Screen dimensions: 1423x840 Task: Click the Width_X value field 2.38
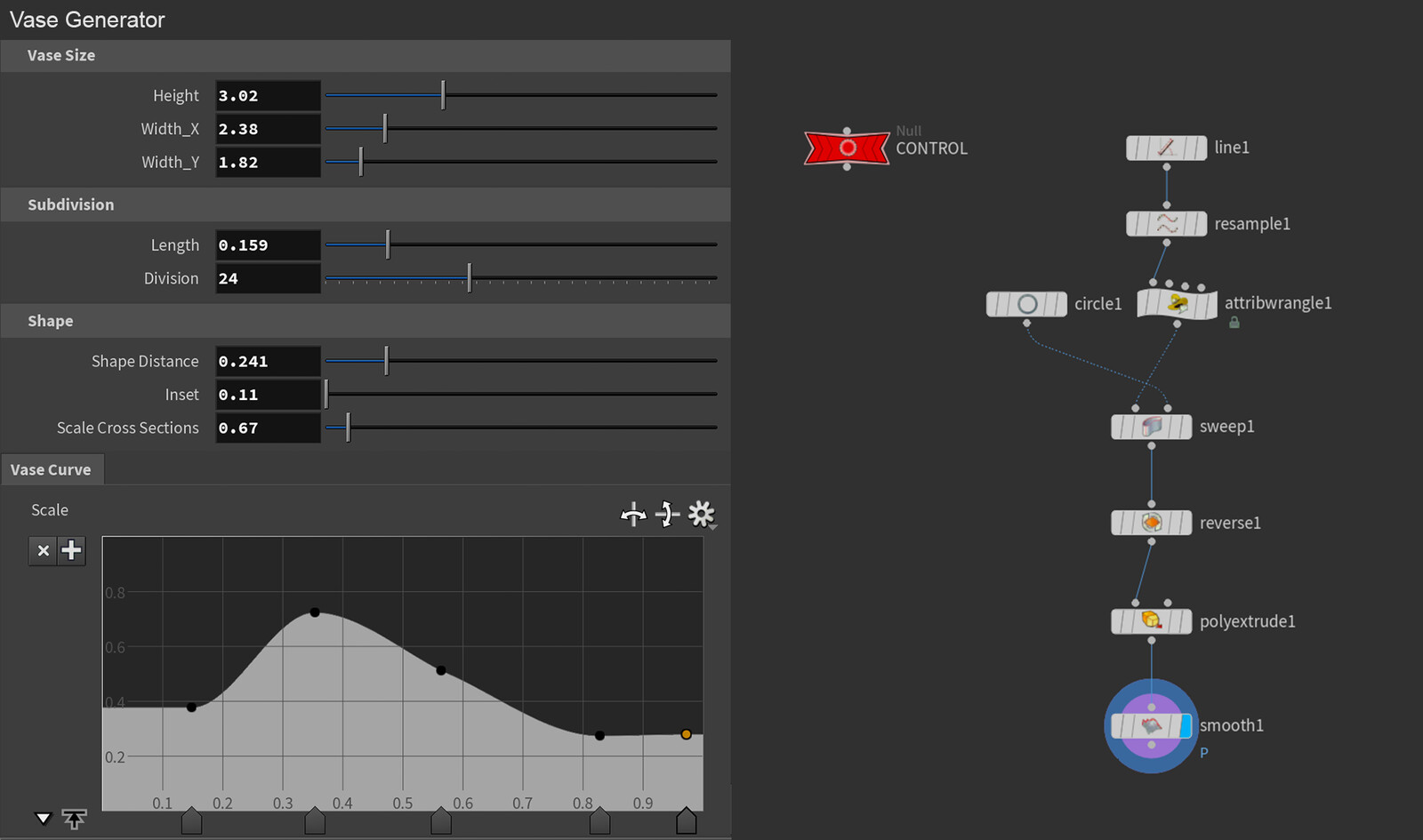[x=268, y=128]
